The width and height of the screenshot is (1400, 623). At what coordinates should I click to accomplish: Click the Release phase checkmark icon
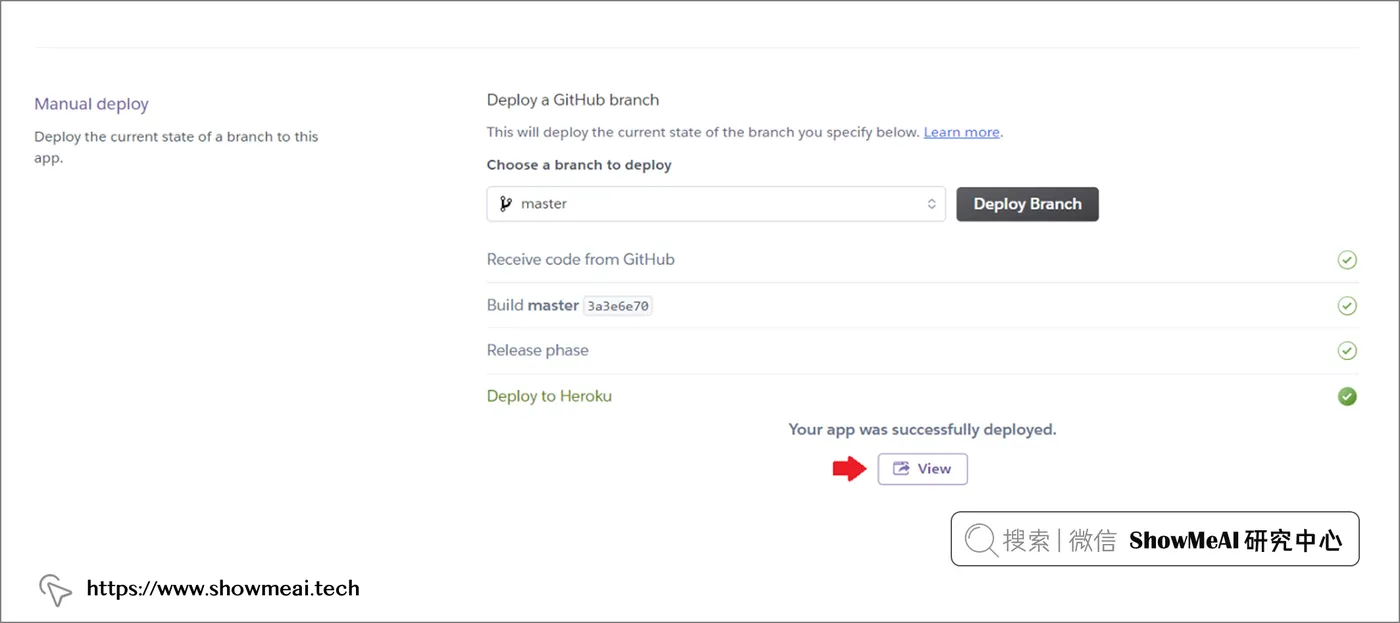[x=1347, y=351]
